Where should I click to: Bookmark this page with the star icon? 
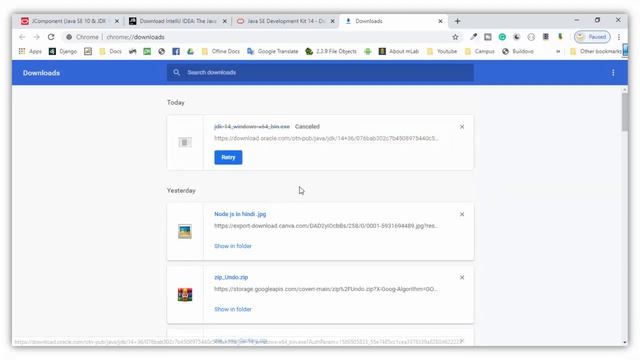[x=455, y=37]
